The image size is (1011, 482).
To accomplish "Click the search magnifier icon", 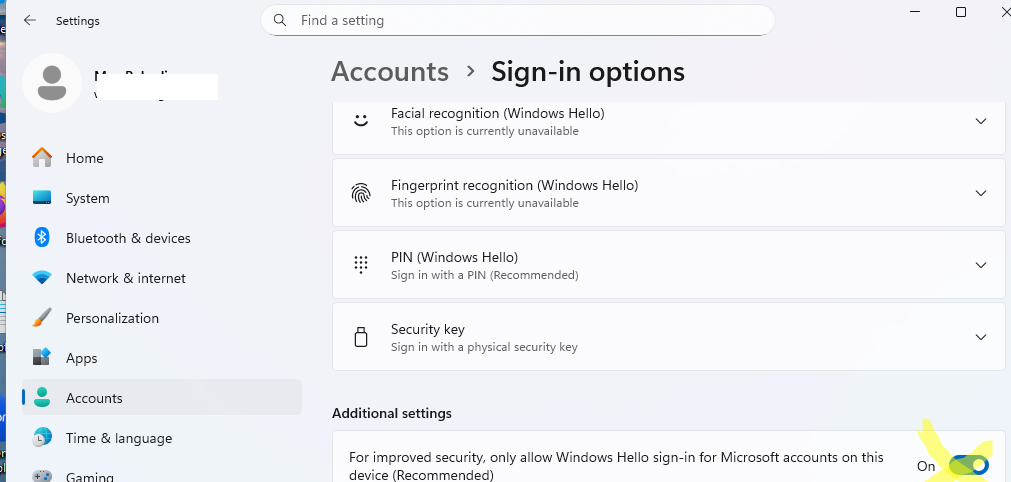I will click(x=280, y=20).
